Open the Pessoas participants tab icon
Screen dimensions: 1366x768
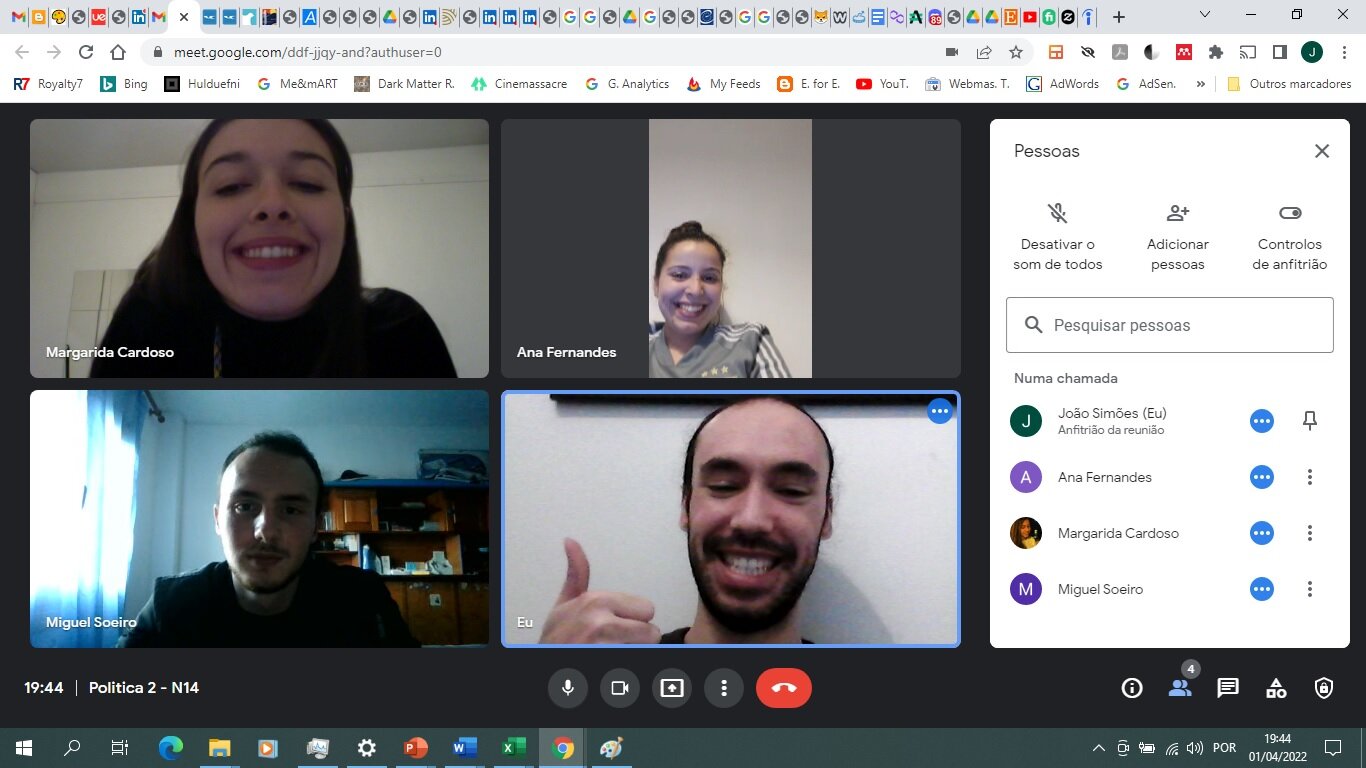(1180, 688)
